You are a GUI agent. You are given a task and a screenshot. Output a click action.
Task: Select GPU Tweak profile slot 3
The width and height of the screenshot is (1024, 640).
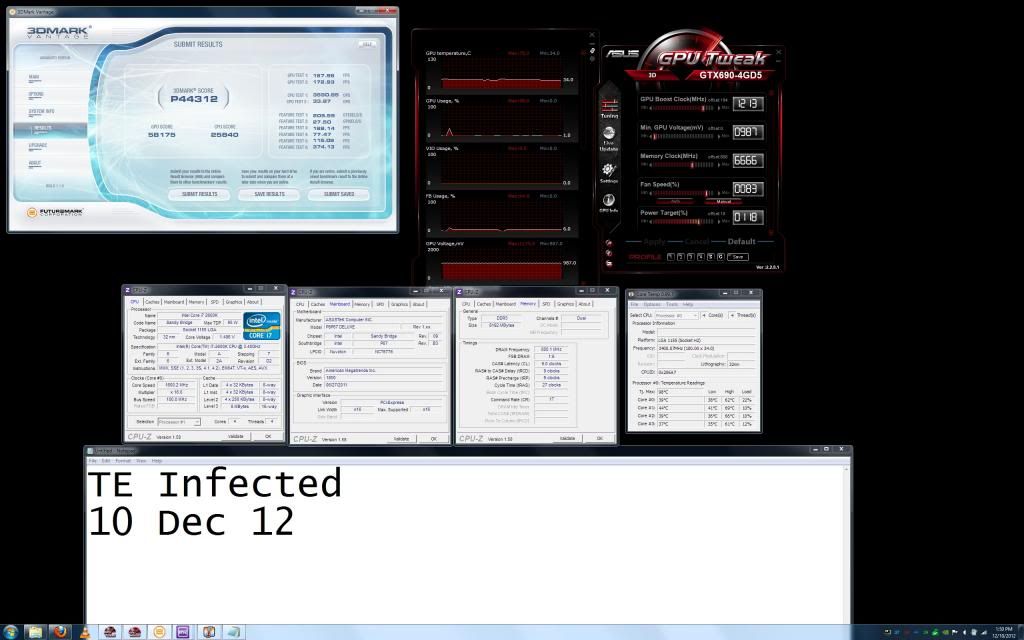coord(690,257)
